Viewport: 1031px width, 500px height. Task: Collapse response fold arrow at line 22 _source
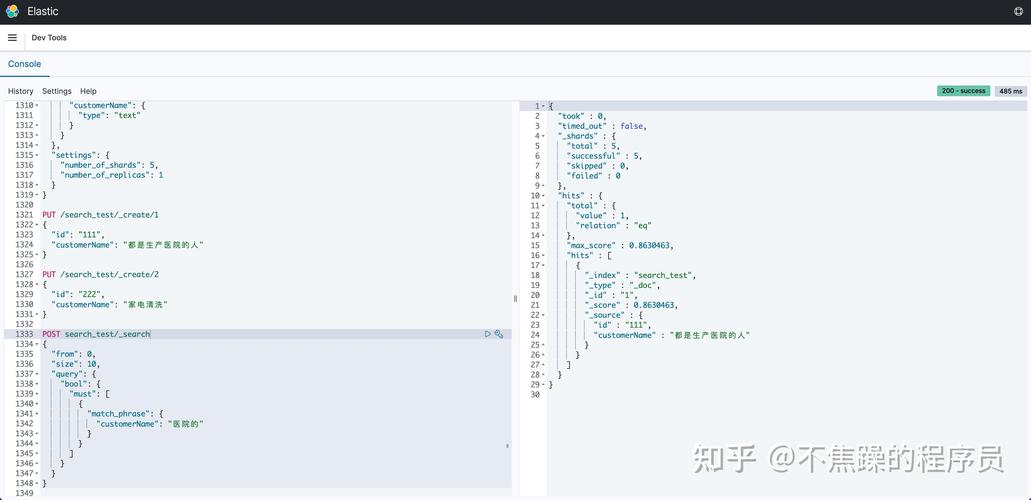pos(543,315)
